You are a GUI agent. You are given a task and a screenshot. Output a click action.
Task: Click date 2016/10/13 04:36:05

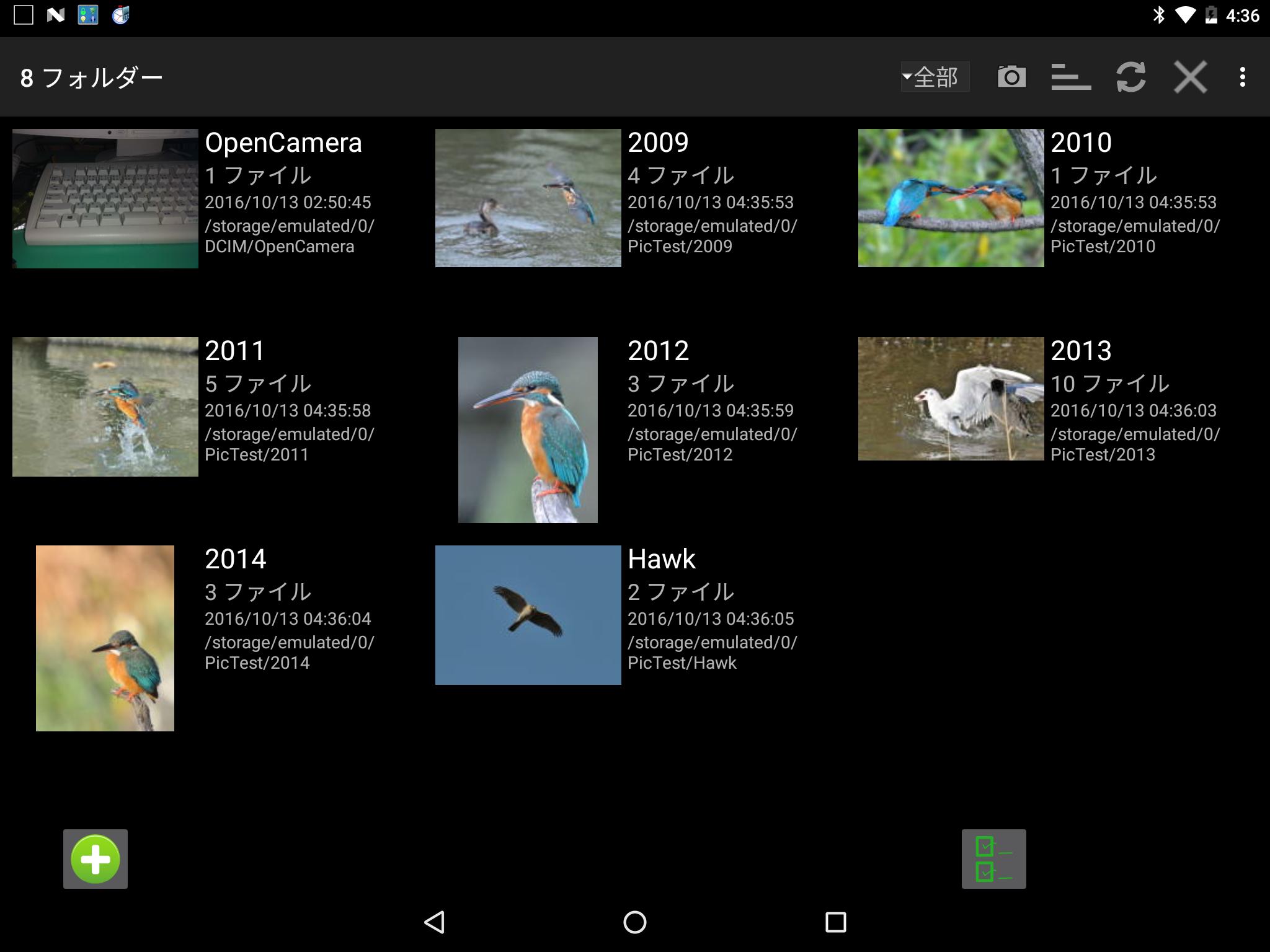[x=711, y=619]
